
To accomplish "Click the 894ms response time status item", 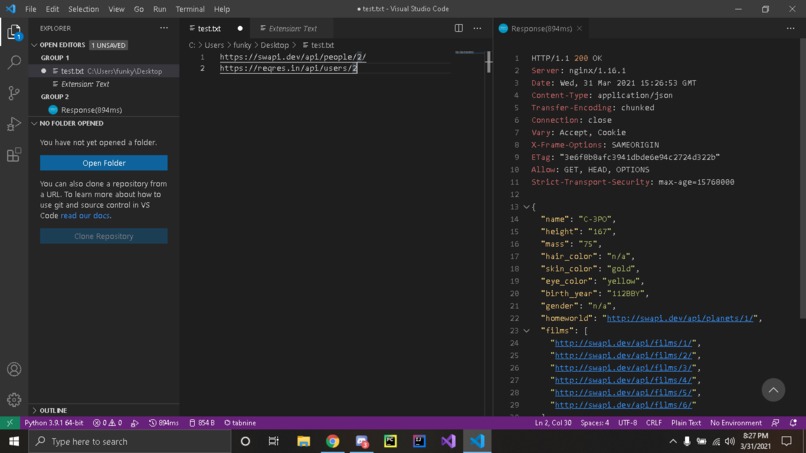I will (x=163, y=423).
